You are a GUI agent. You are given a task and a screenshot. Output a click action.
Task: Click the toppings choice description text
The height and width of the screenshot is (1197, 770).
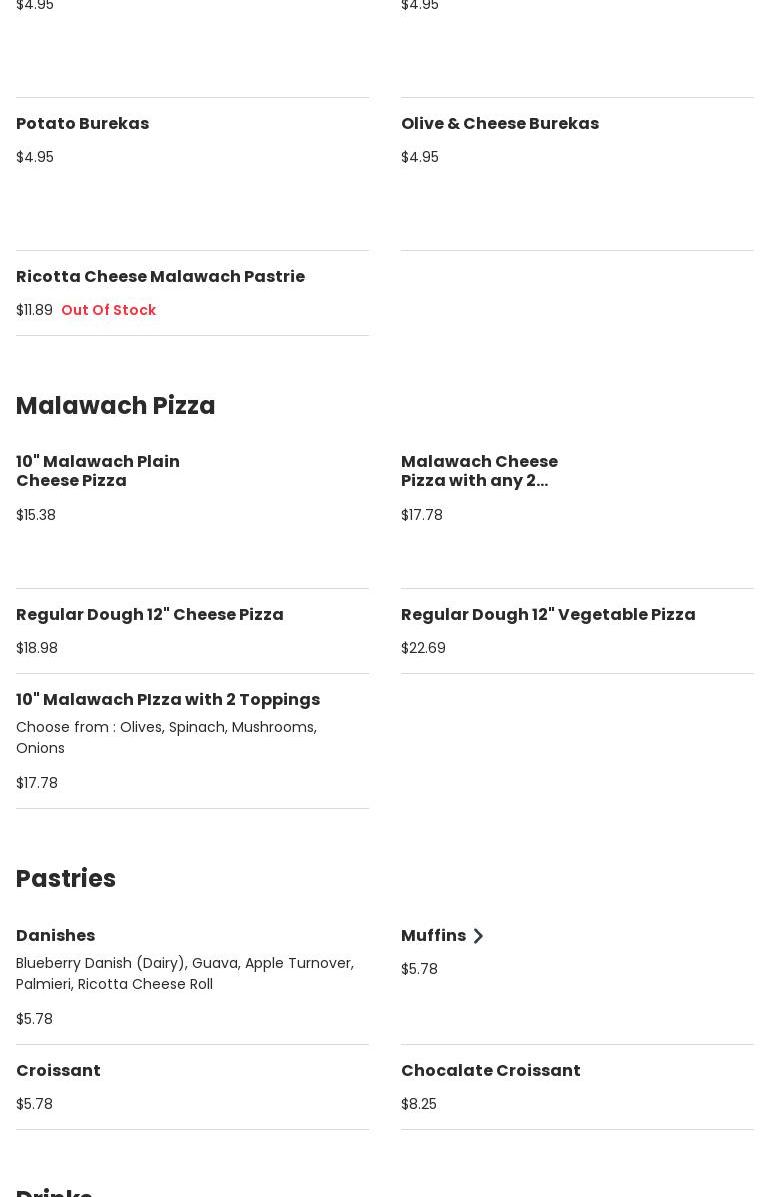tap(166, 737)
